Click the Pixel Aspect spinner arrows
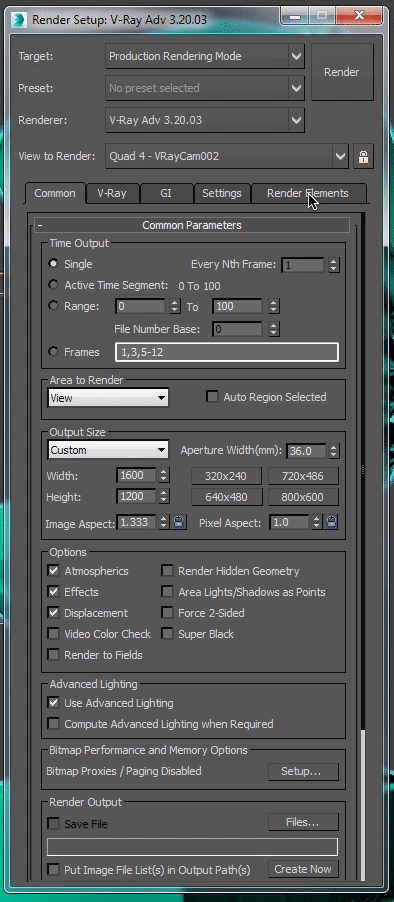The image size is (394, 902). pyautogui.click(x=316, y=522)
